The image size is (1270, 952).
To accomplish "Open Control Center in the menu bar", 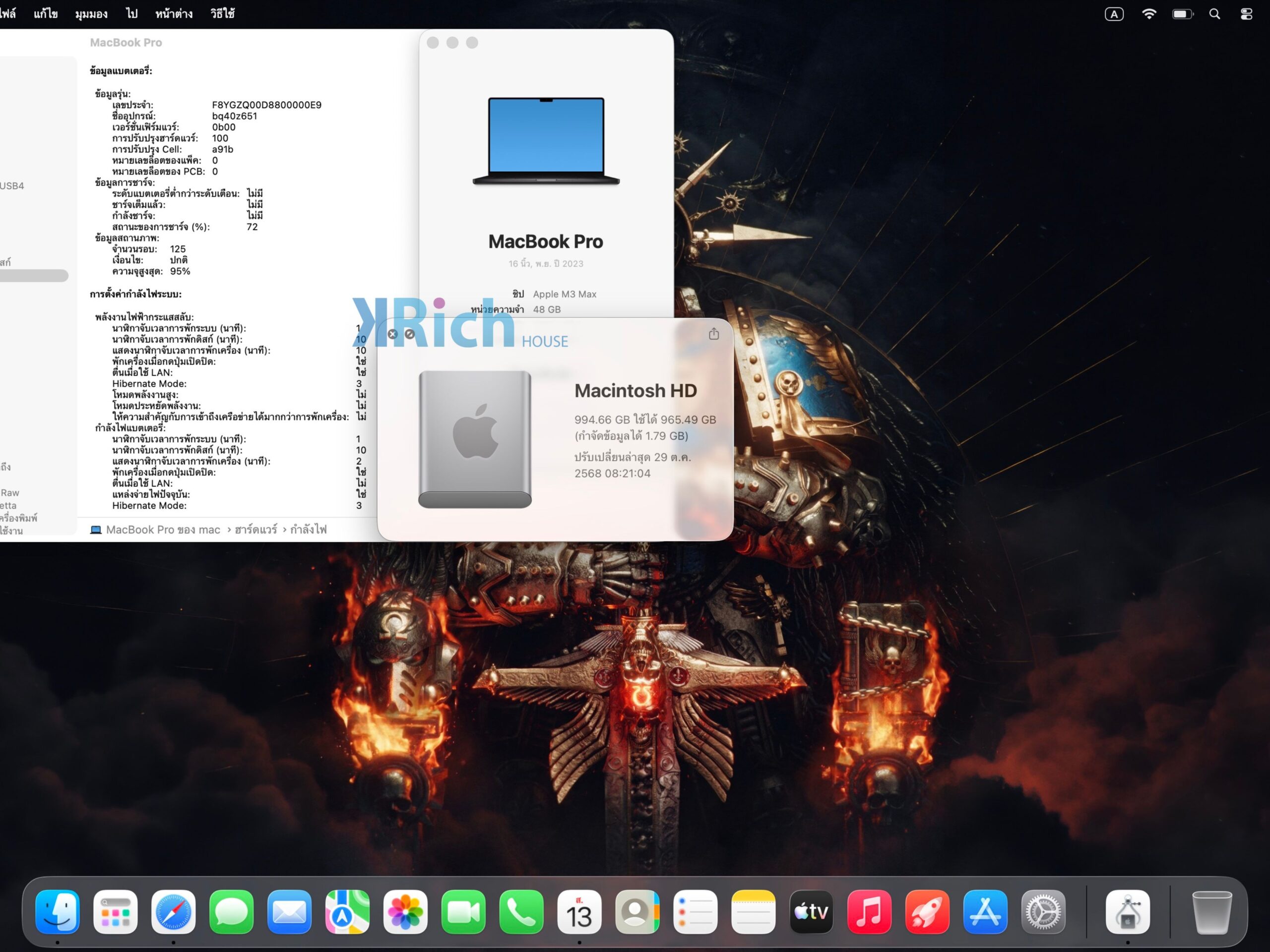I will (x=1246, y=14).
